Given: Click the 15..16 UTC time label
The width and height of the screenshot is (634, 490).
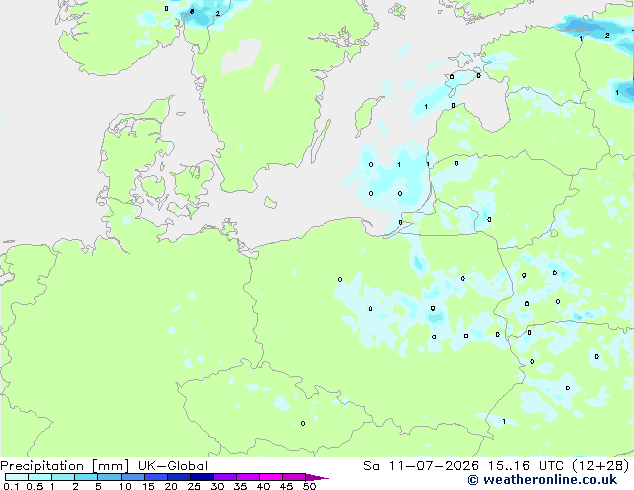Looking at the screenshot, I should click(x=525, y=466).
